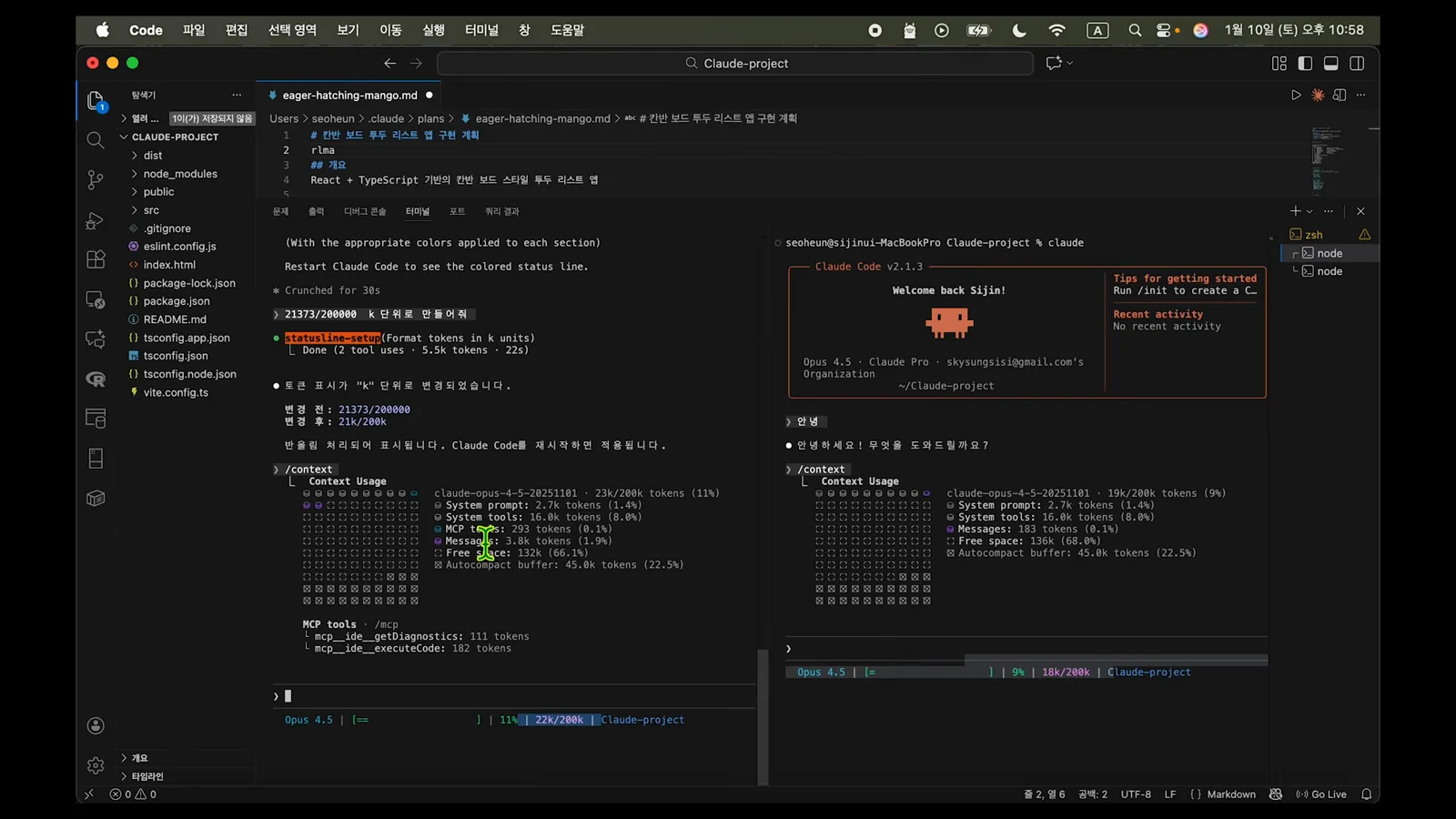The width and height of the screenshot is (1456, 819).
Task: Open the Remote Explorer view
Action: tap(96, 299)
